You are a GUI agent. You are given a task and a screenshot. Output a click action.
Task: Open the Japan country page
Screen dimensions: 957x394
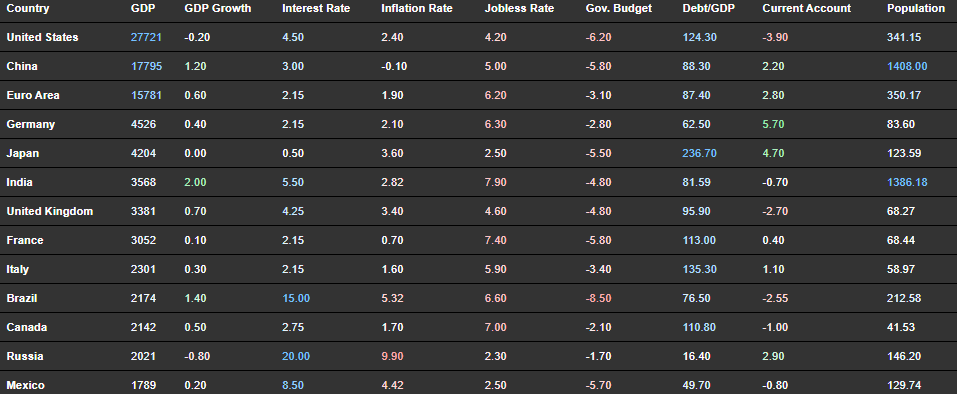click(x=23, y=153)
